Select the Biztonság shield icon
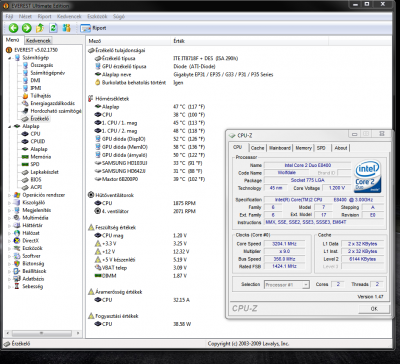Viewport: 400px width, 364px height. pyautogui.click(x=17, y=264)
